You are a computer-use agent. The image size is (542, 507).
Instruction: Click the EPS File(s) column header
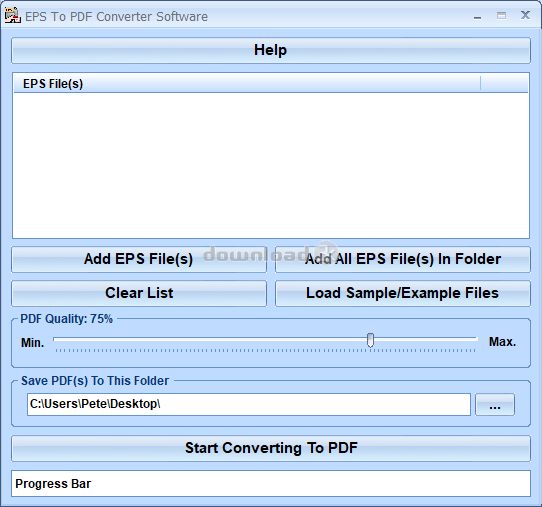[247, 84]
